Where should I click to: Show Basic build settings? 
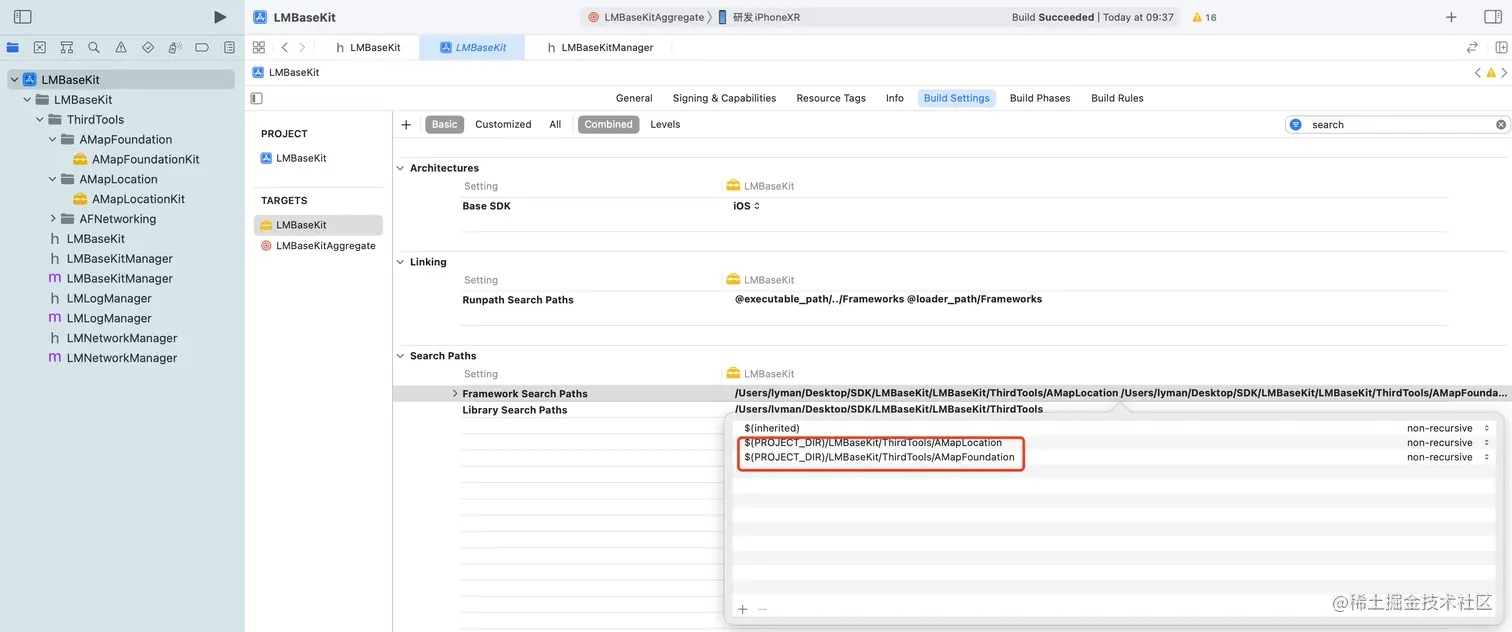[x=444, y=125]
